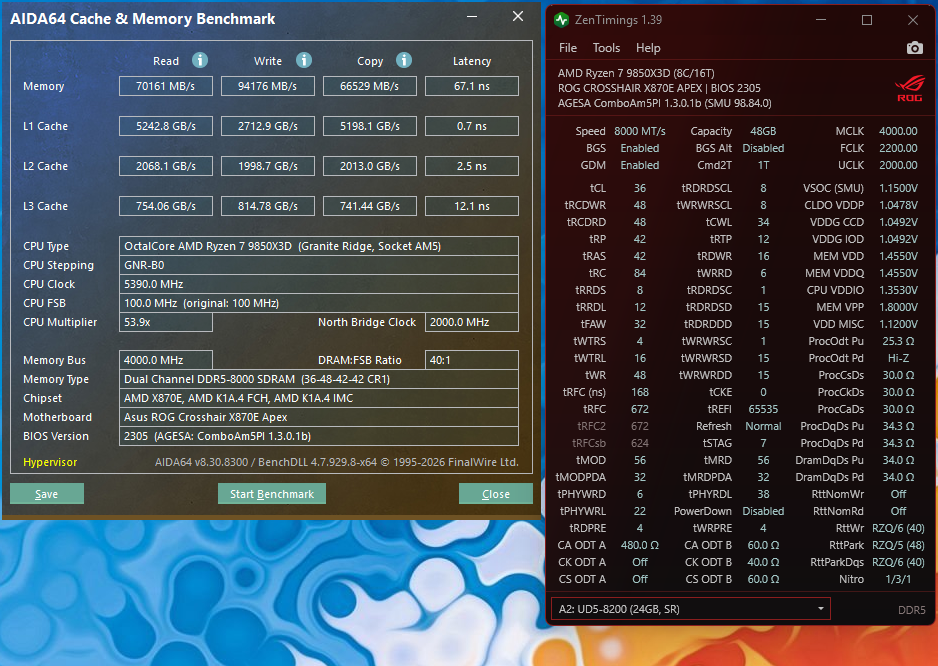Open ZenTimings Tools menu

pyautogui.click(x=606, y=48)
